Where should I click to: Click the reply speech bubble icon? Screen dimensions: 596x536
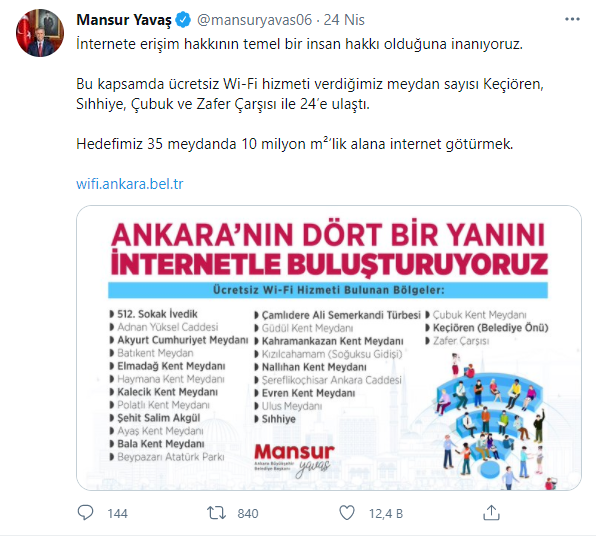[85, 513]
